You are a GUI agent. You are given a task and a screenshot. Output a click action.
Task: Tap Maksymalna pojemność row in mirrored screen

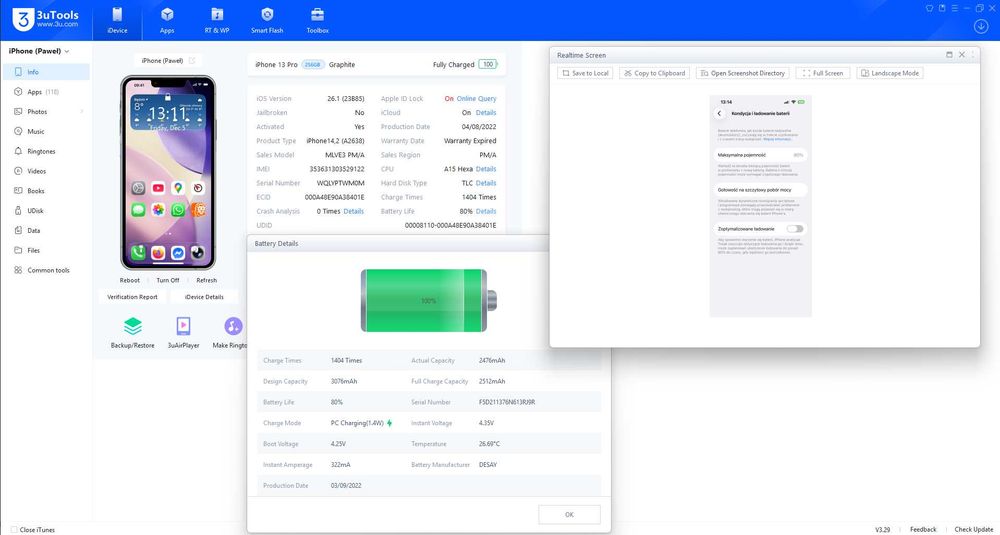point(760,155)
